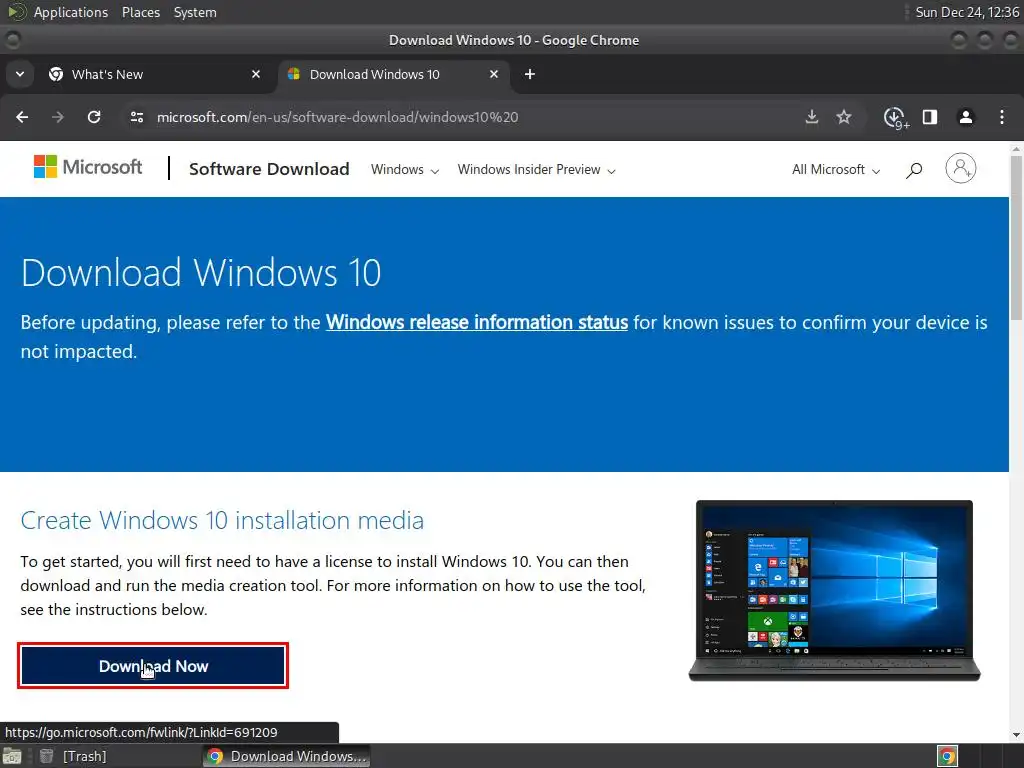Open site information icon in address bar

137,117
